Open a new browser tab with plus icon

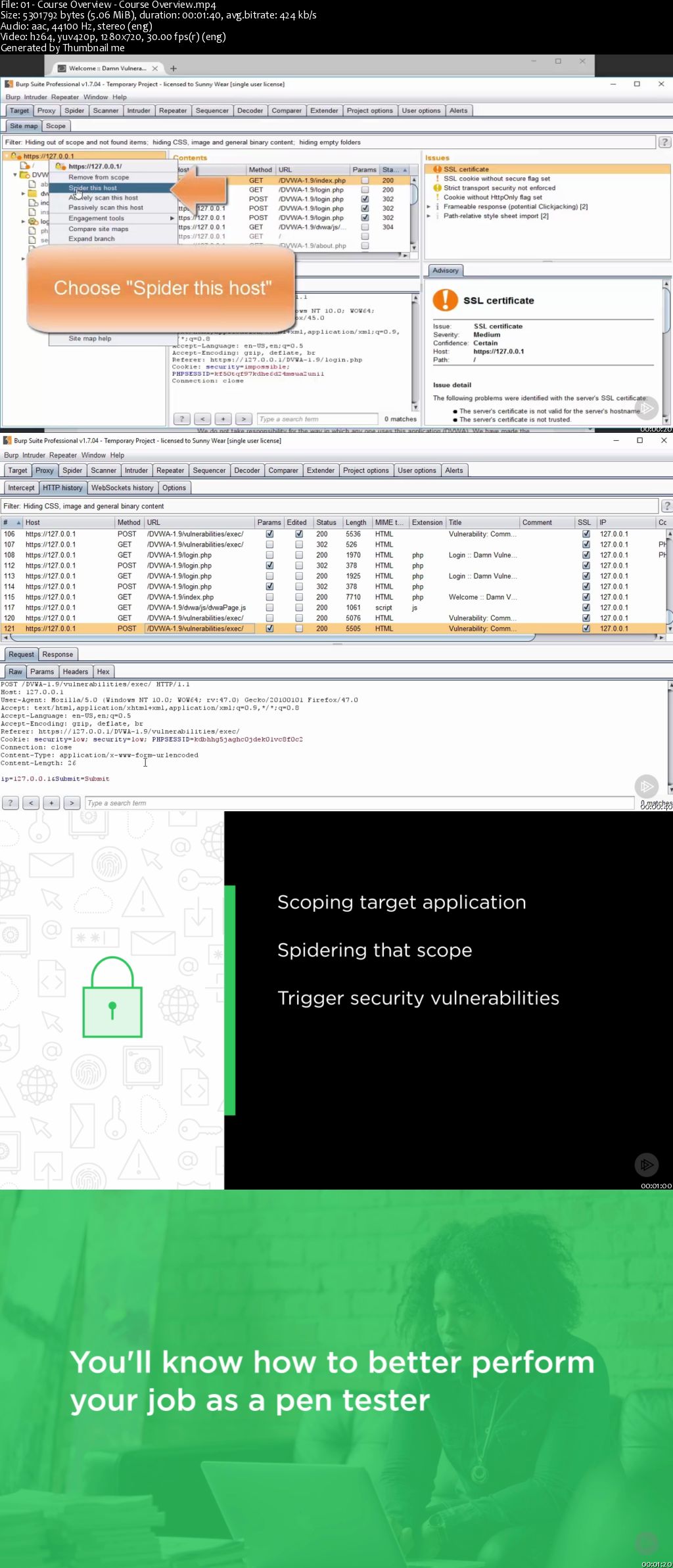tap(174, 68)
